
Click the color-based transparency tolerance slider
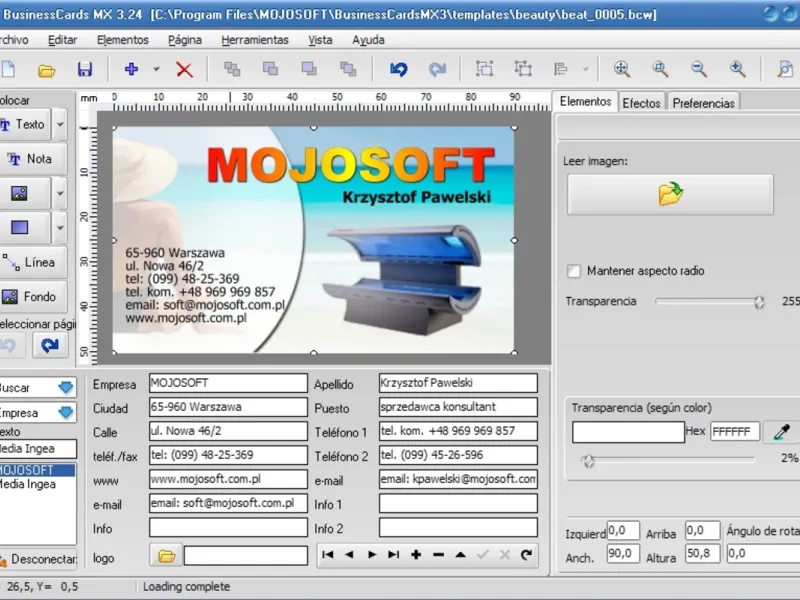588,461
